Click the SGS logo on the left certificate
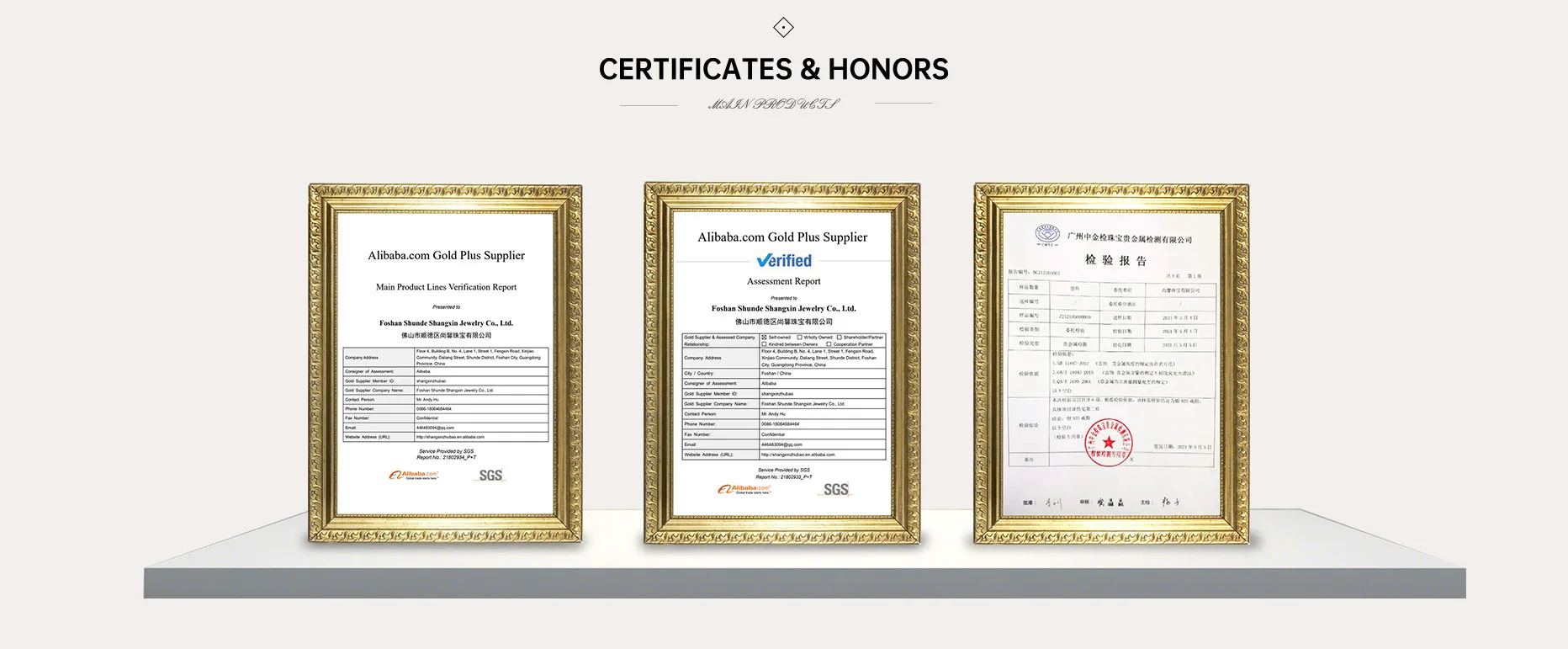Image resolution: width=1568 pixels, height=649 pixels. coord(490,476)
